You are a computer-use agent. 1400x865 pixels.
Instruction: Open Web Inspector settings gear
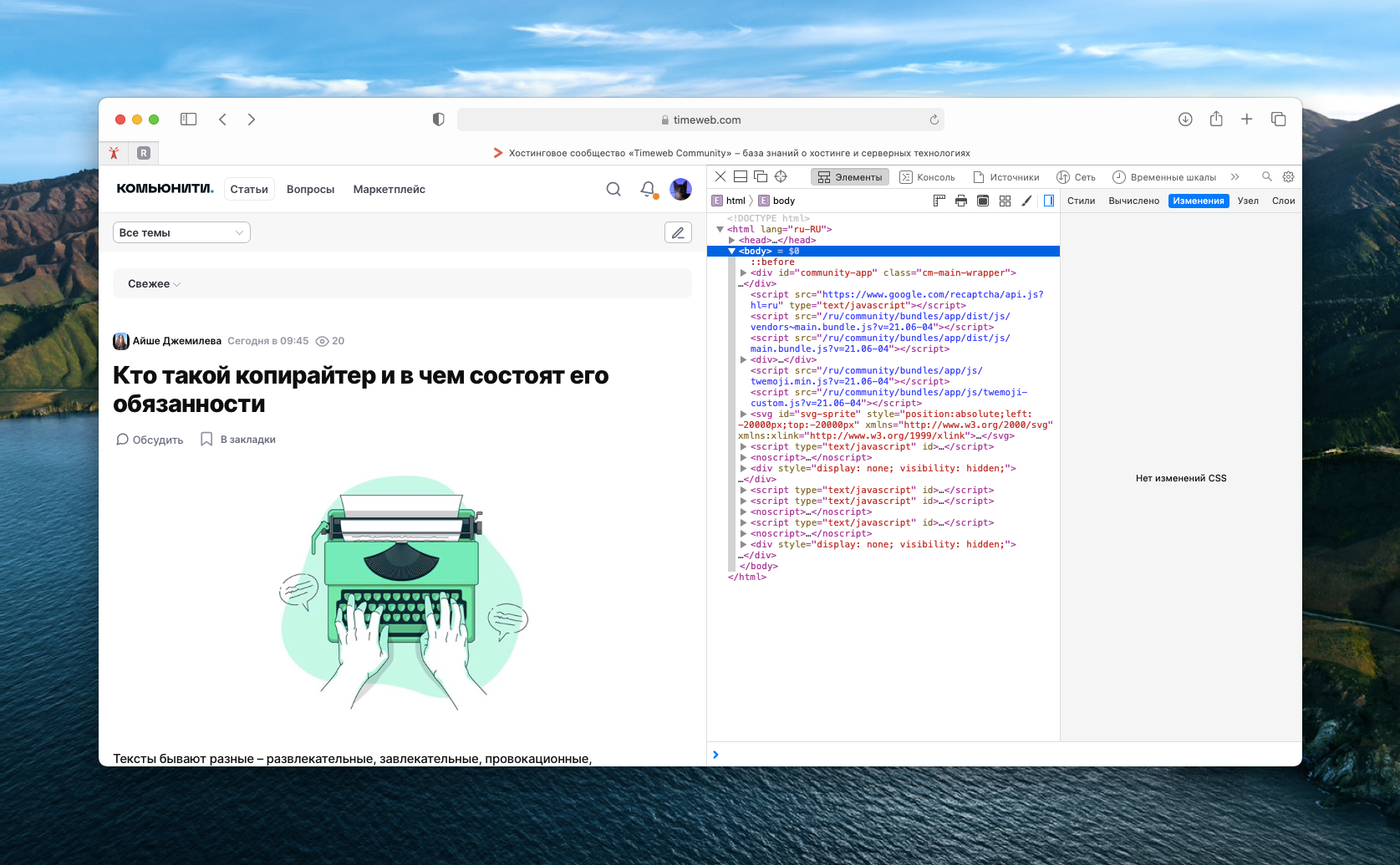1288,176
